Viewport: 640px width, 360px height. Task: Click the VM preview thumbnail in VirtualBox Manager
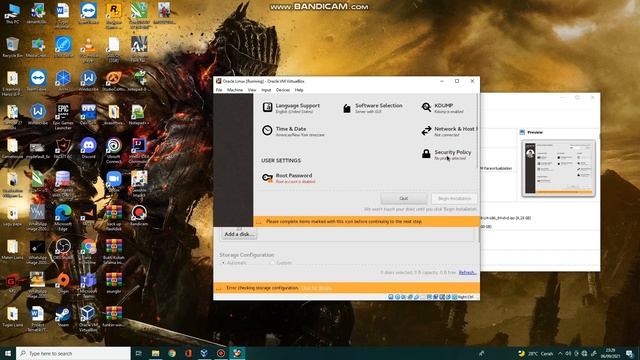[x=558, y=168]
